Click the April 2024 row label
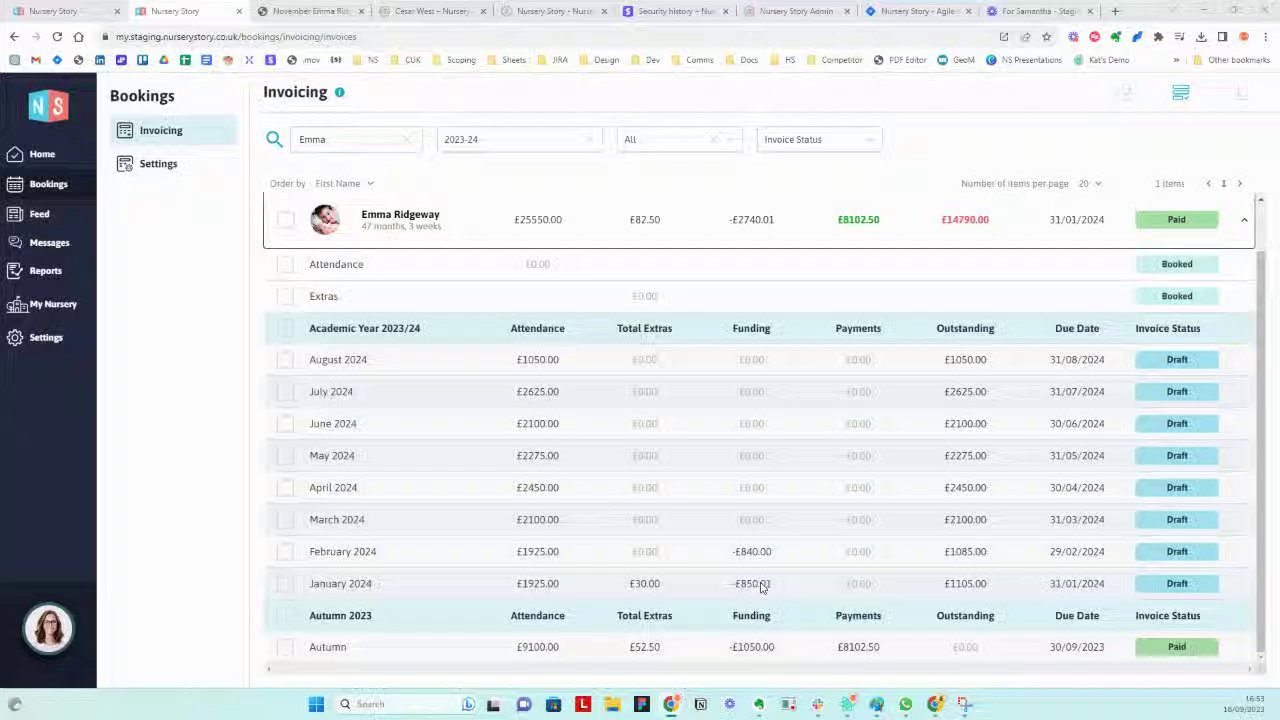Screen dimensions: 1280x720 pos(333,488)
